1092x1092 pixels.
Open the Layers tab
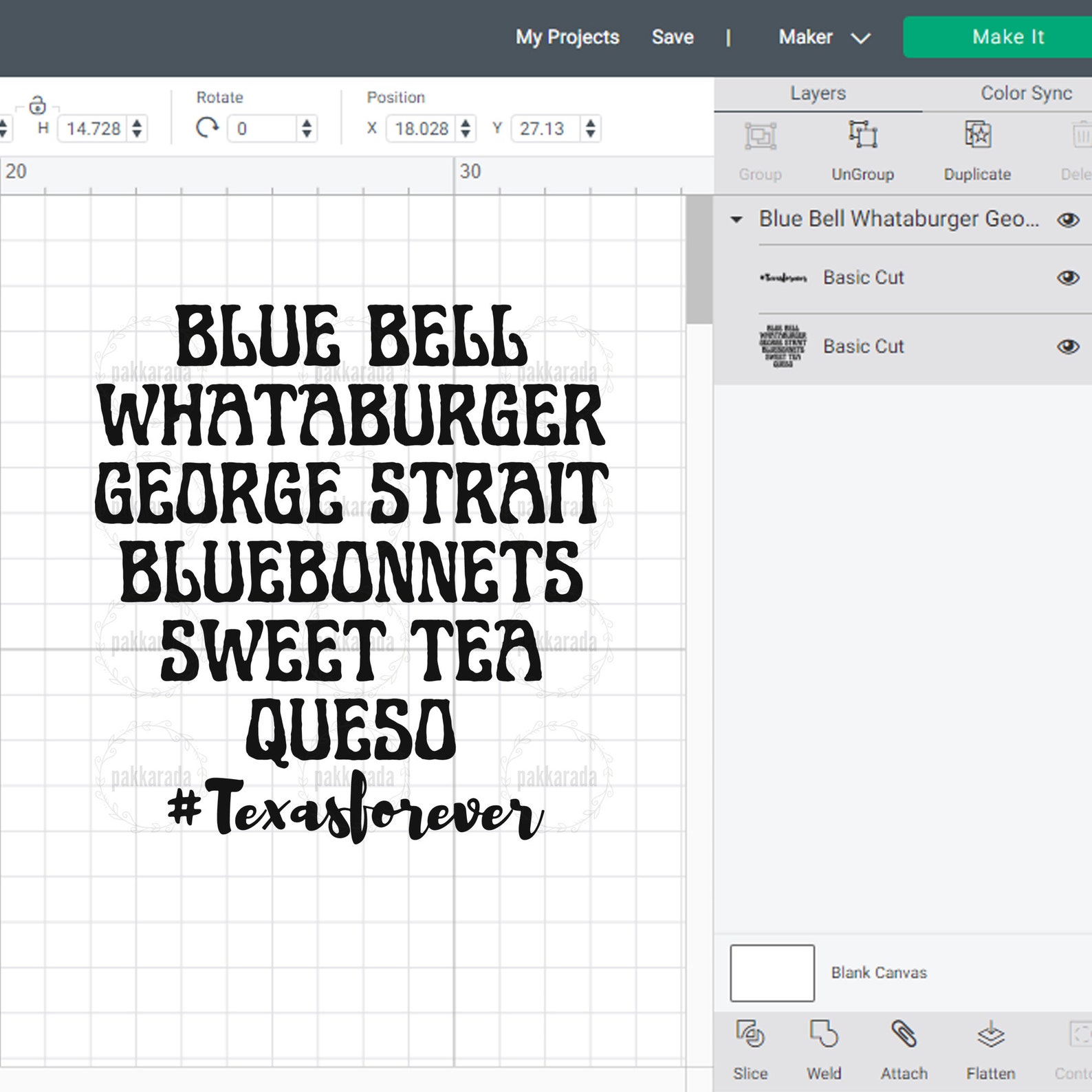818,94
